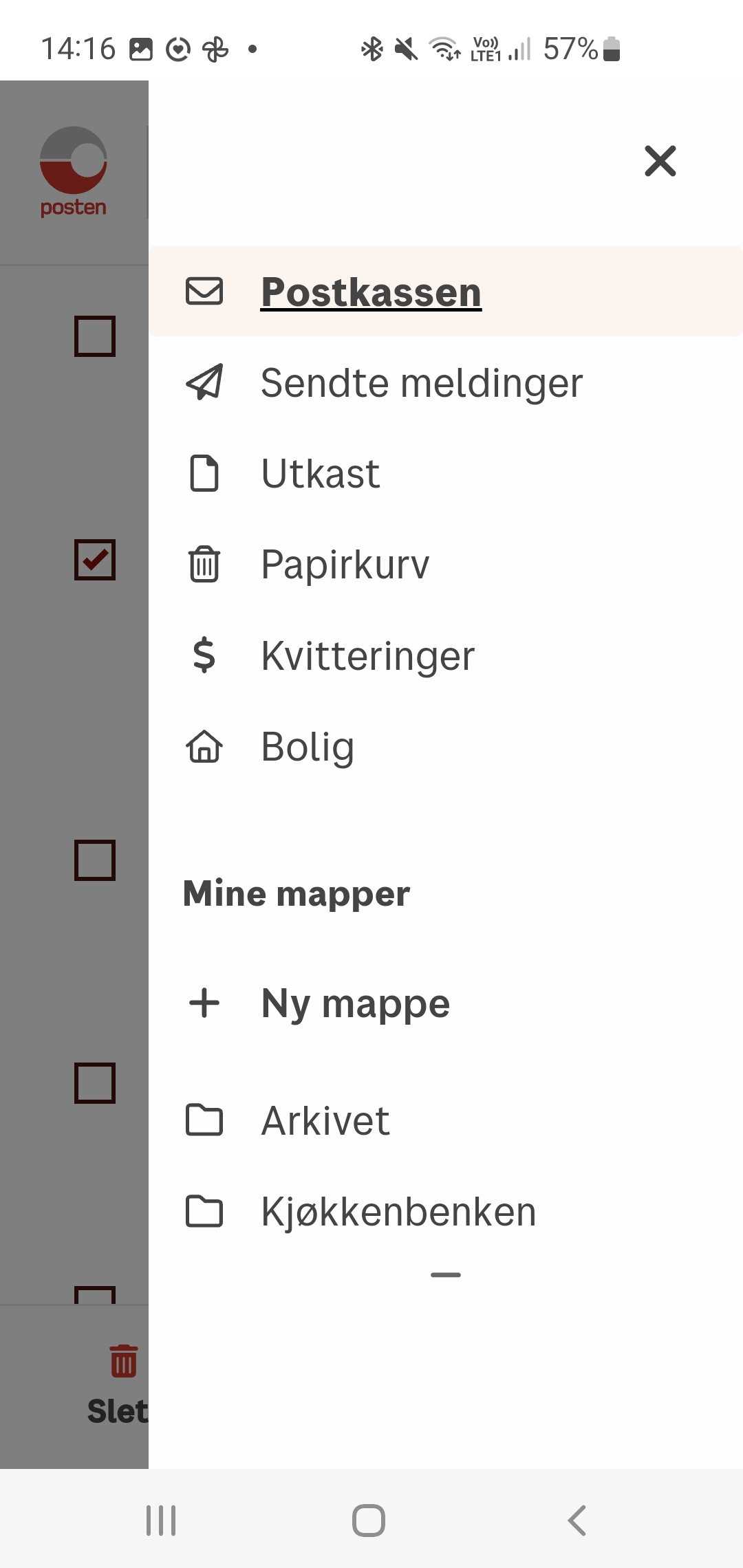Tap the Android back button
Screen dimensions: 743x1568
point(576,1521)
